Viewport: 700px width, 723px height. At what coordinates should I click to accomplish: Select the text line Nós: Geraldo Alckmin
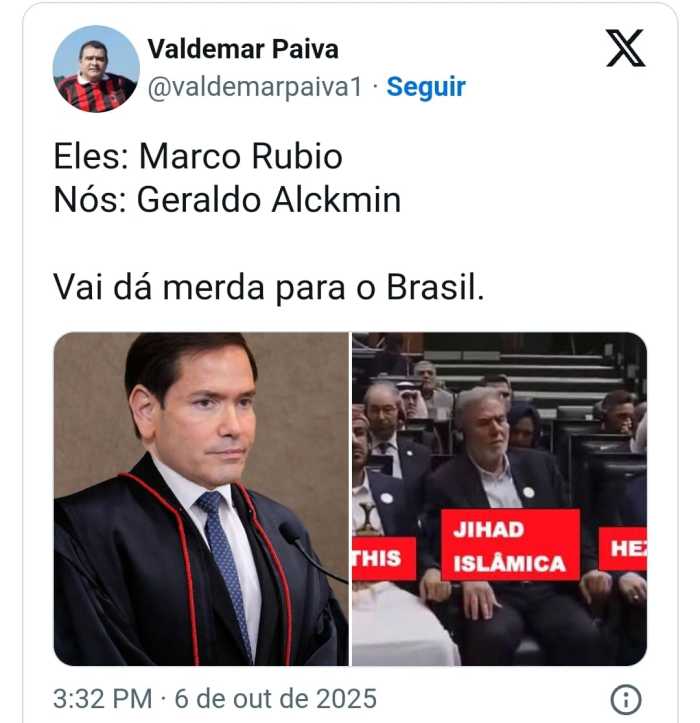pyautogui.click(x=227, y=200)
